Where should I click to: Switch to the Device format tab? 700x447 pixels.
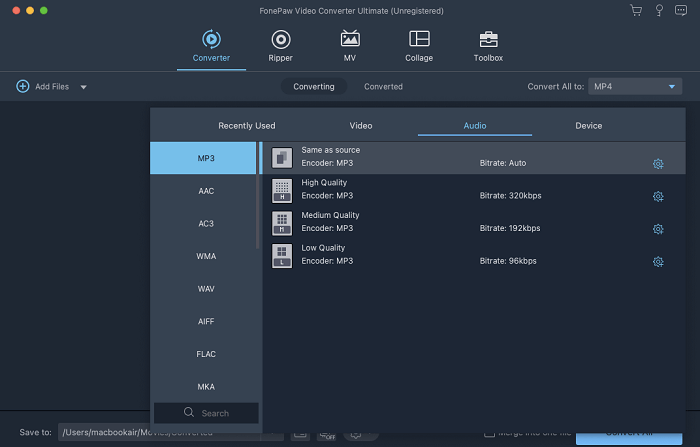tap(588, 126)
